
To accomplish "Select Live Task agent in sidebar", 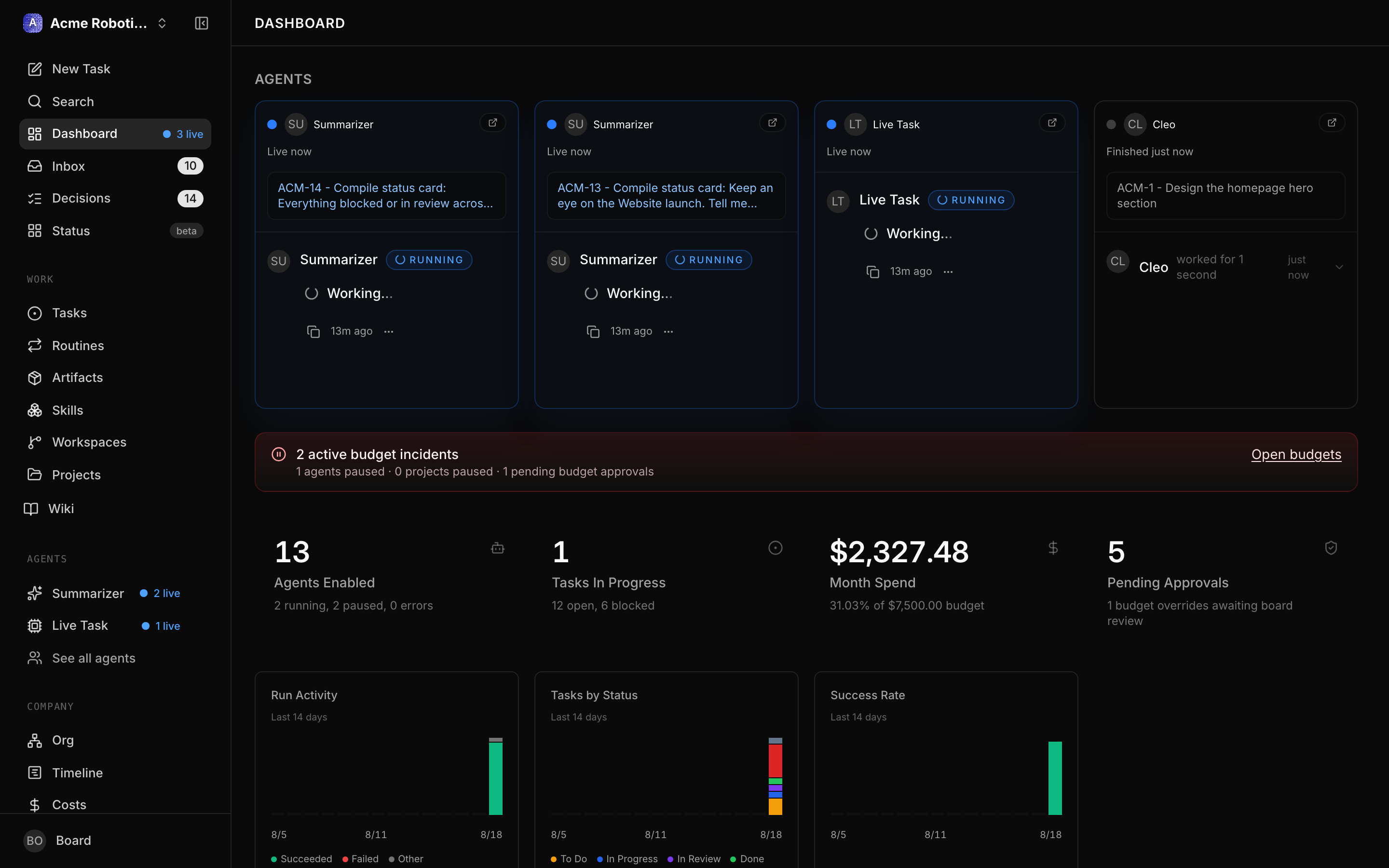I will coord(115,625).
